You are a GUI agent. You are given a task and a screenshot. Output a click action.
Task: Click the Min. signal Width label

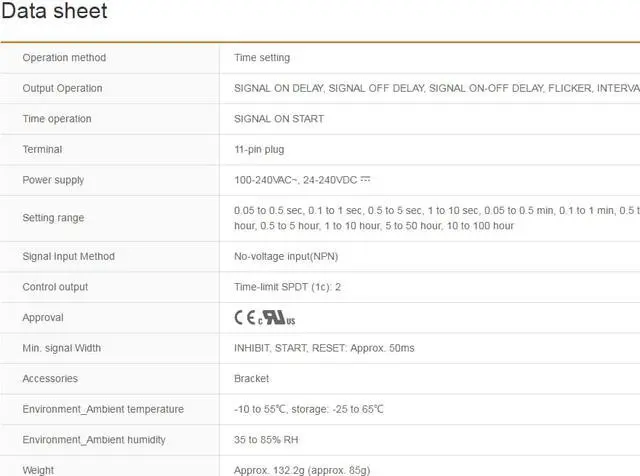pos(61,348)
